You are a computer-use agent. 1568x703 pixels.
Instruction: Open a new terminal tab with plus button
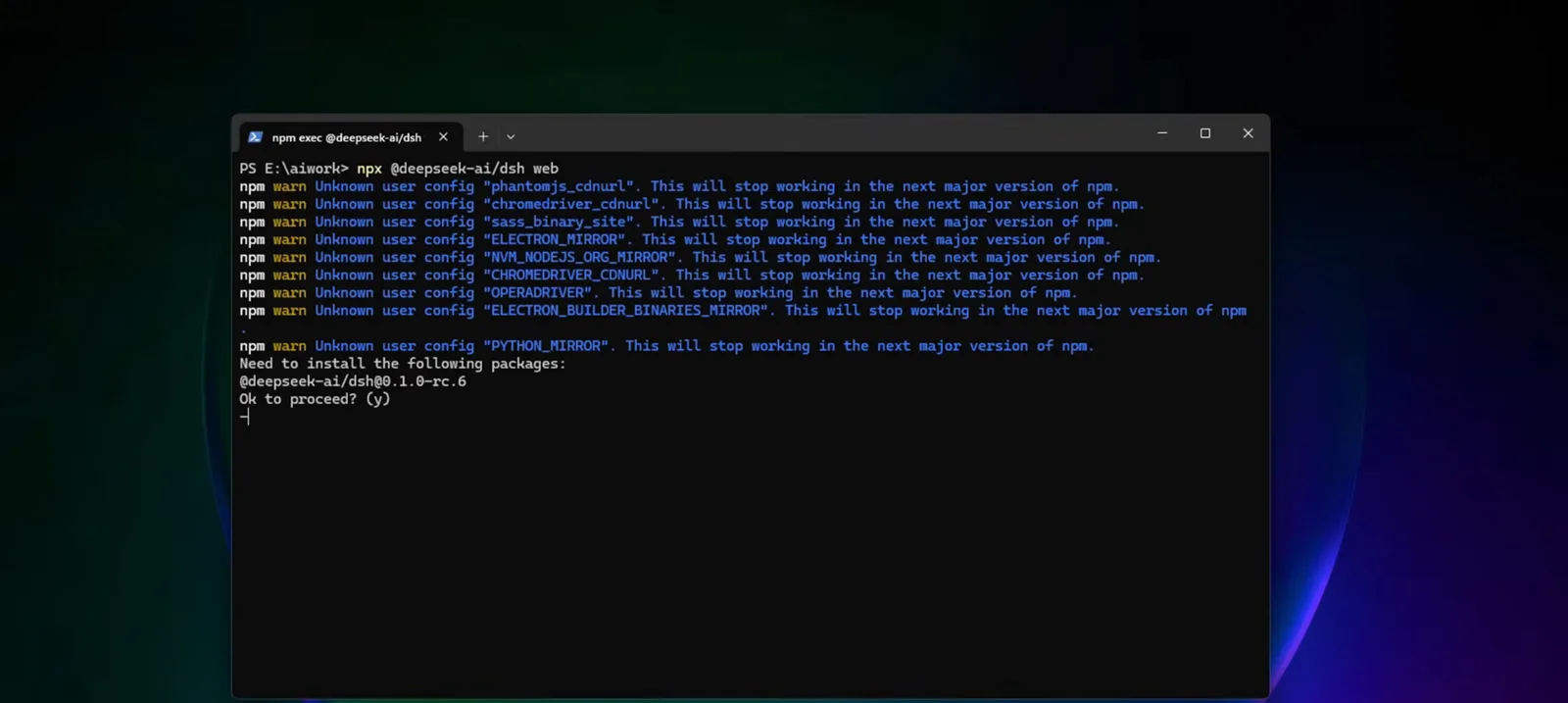pos(483,137)
